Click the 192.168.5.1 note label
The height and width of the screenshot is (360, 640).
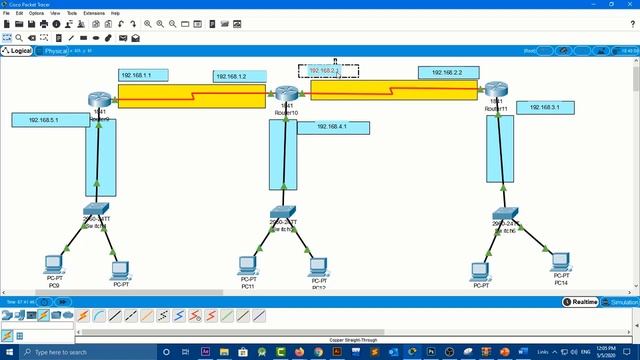pyautogui.click(x=50, y=120)
